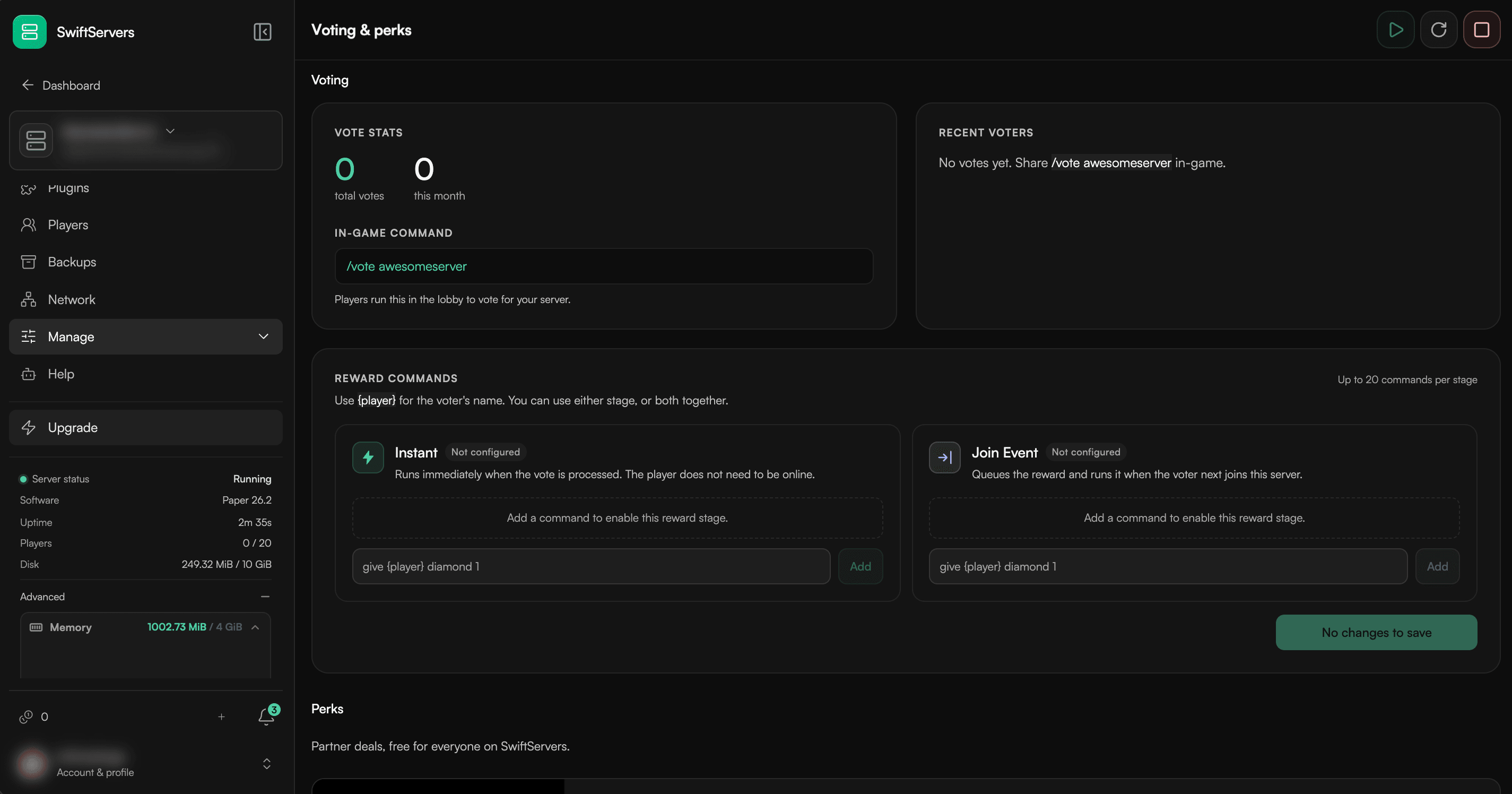Open Plugins in the sidebar
Viewport: 1512px width, 794px height.
pos(145,188)
